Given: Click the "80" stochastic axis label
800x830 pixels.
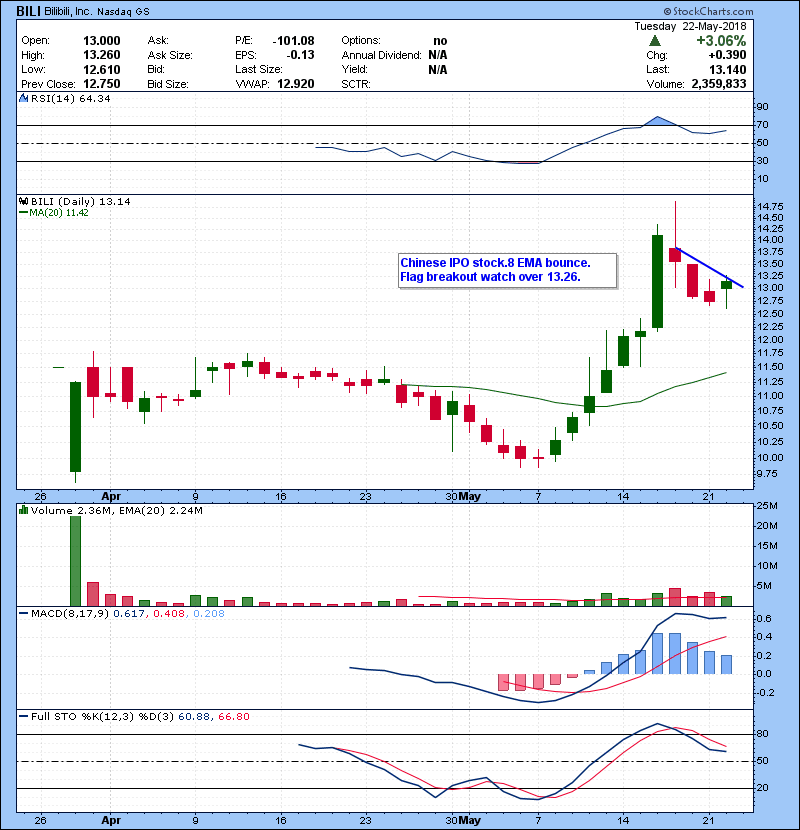Looking at the screenshot, I should (762, 734).
